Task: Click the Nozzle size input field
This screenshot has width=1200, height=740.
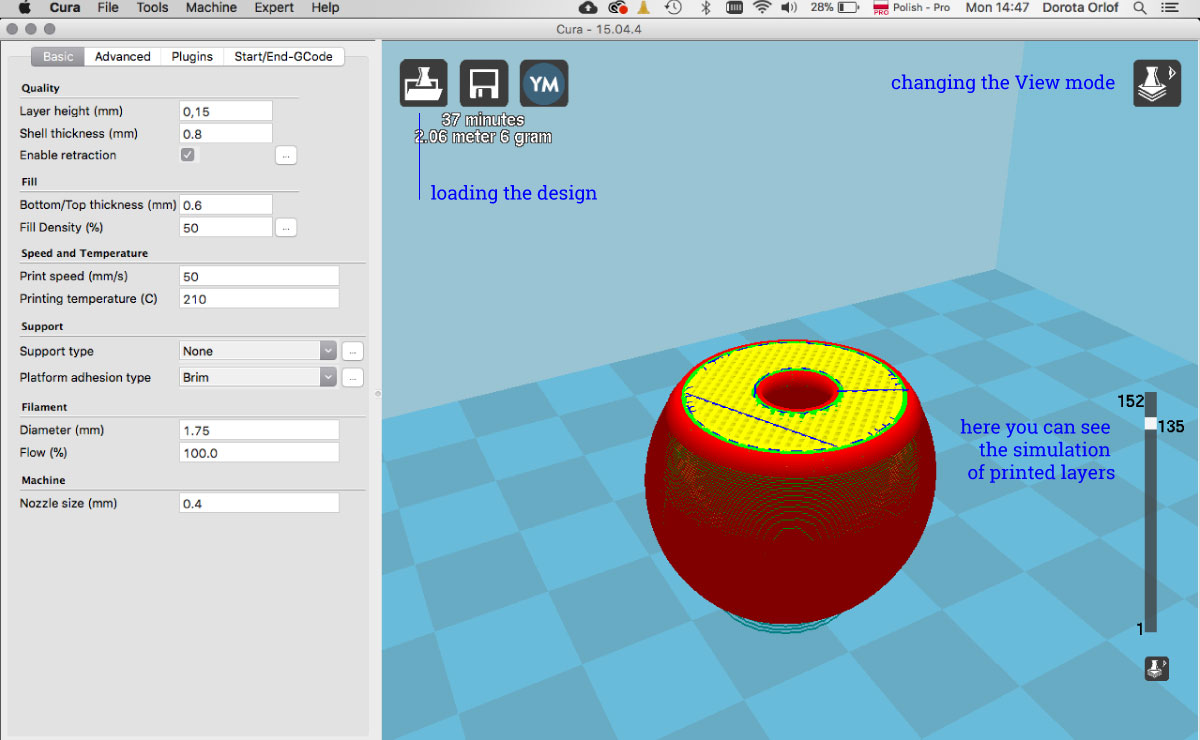Action: [x=259, y=503]
